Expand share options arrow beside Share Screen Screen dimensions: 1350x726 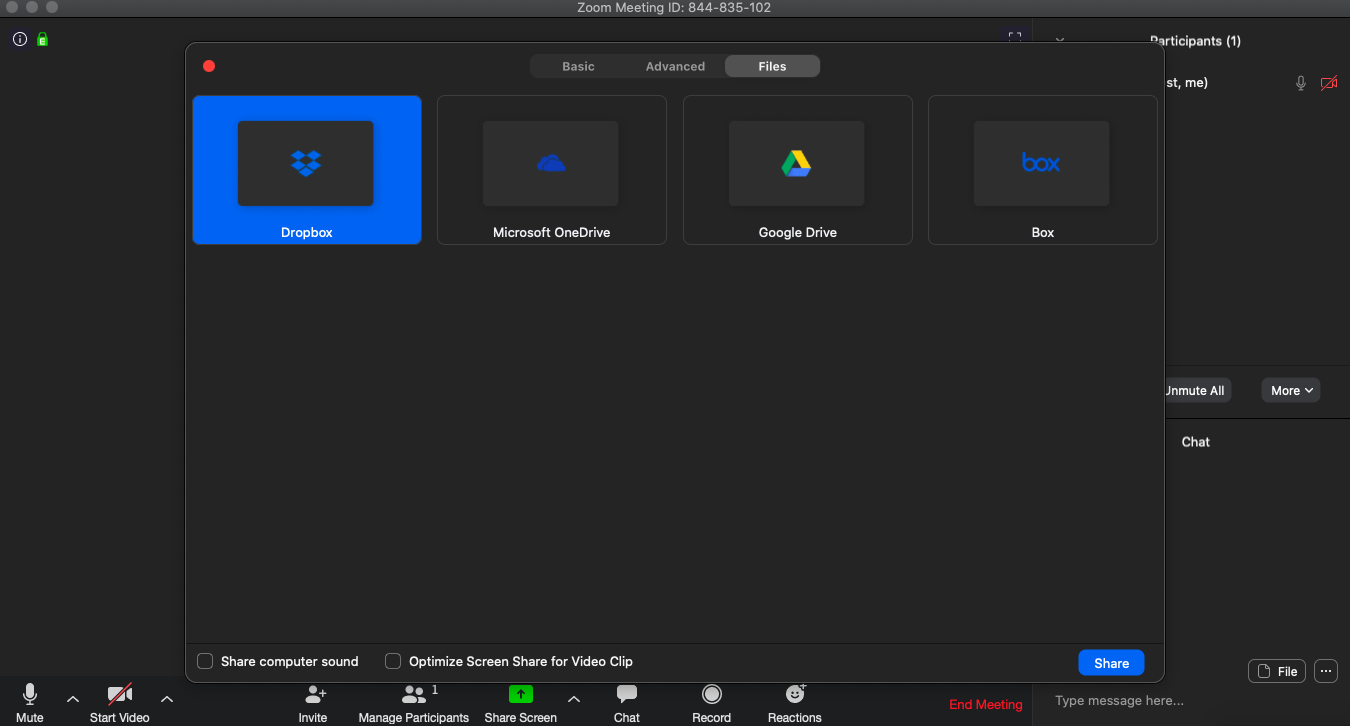pyautogui.click(x=574, y=699)
